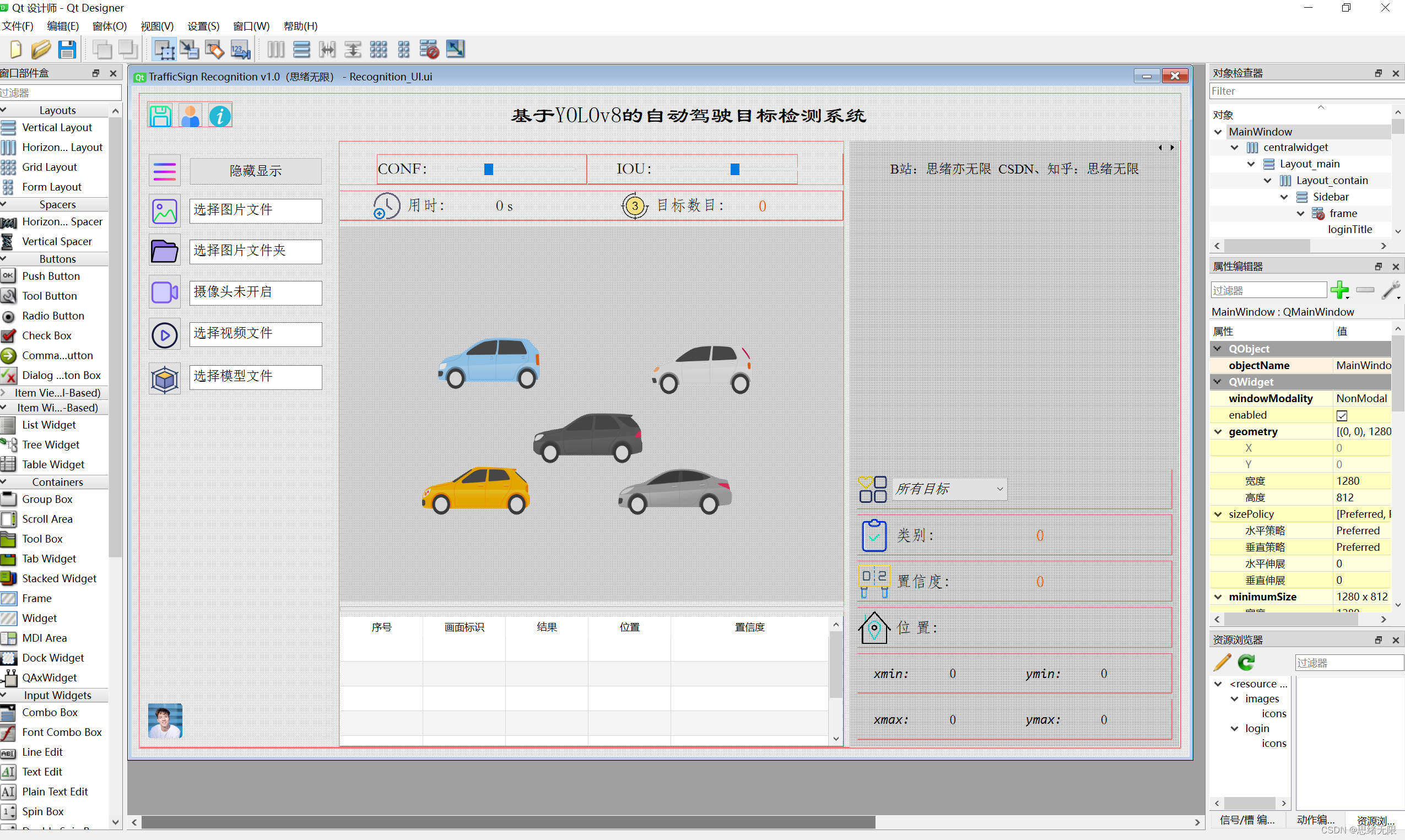This screenshot has height=840, width=1405.
Task: Select the Edit Tab Order toolbar icon
Action: (x=241, y=50)
